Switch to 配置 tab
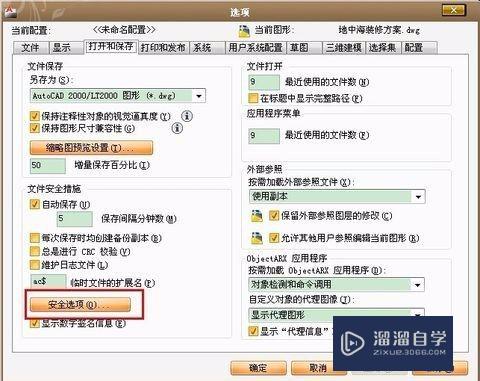The height and width of the screenshot is (381, 480). coord(419,48)
